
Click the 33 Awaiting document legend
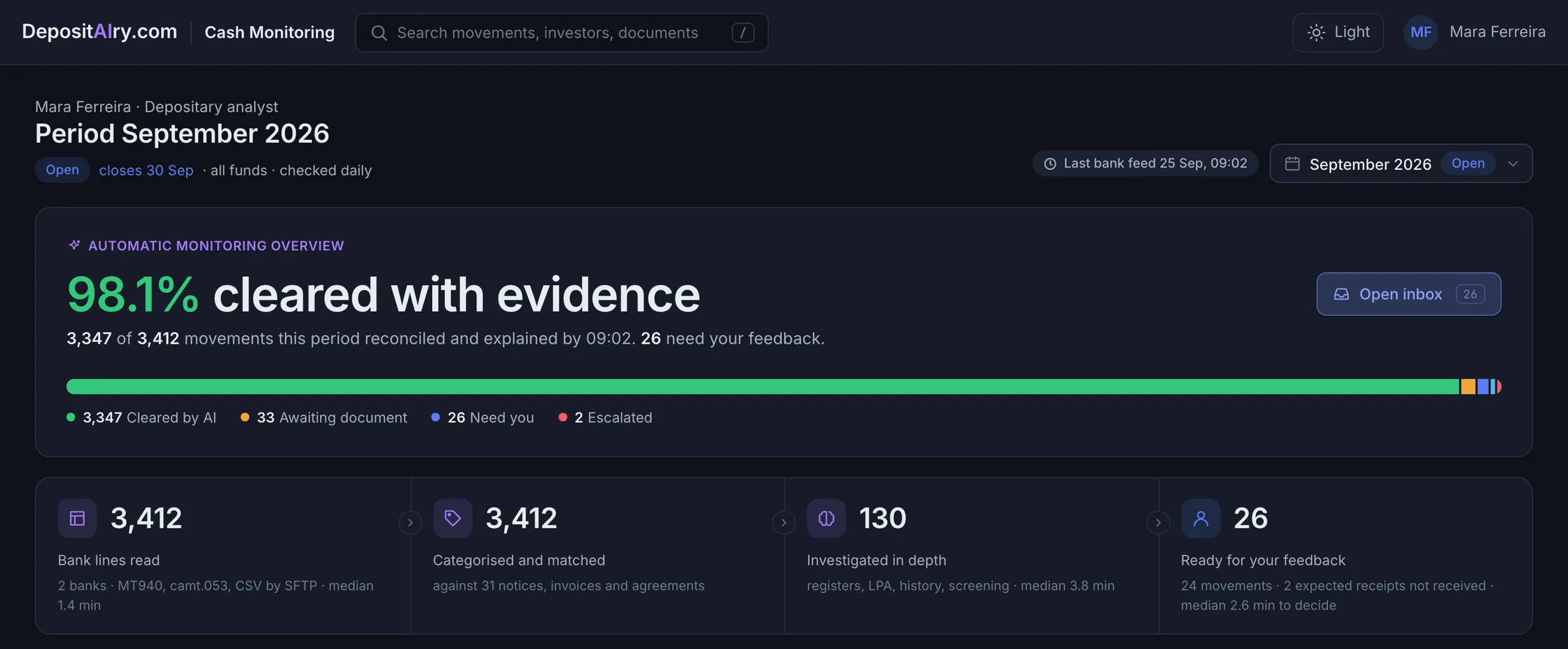tap(324, 417)
